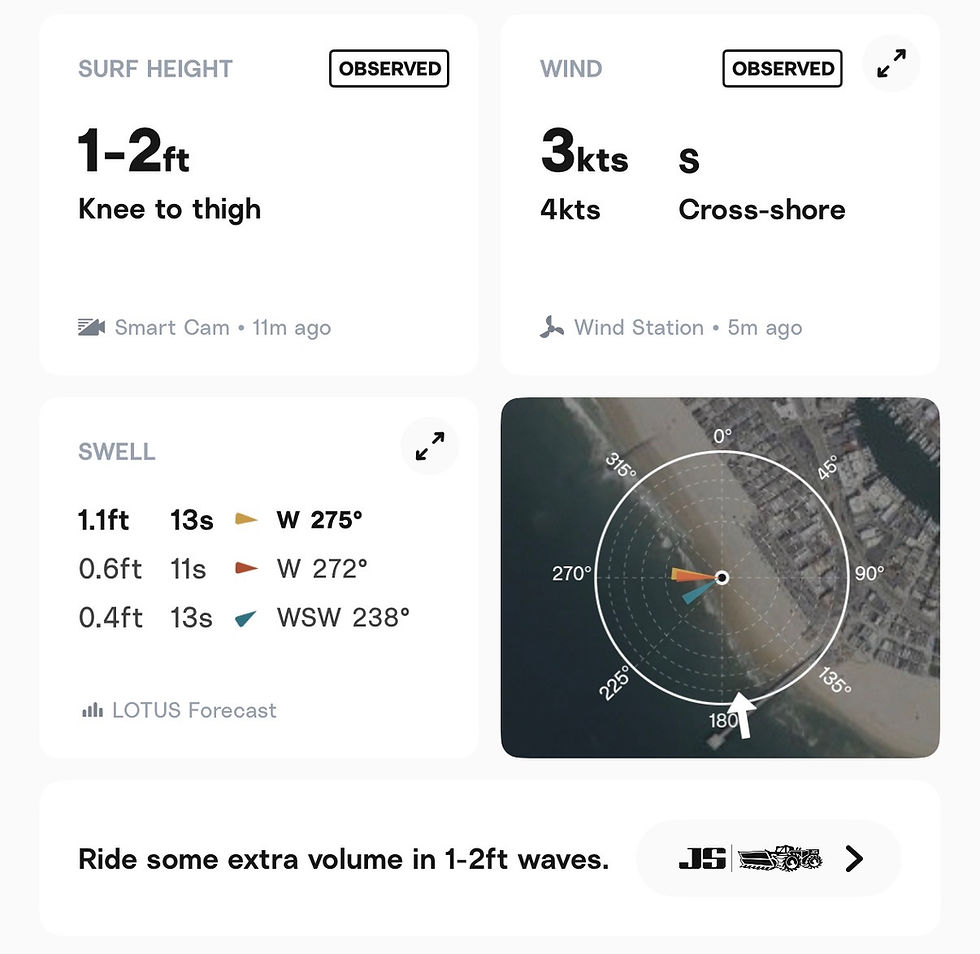The width and height of the screenshot is (980, 954).
Task: Click the Smart Cam camera icon
Action: point(91,327)
